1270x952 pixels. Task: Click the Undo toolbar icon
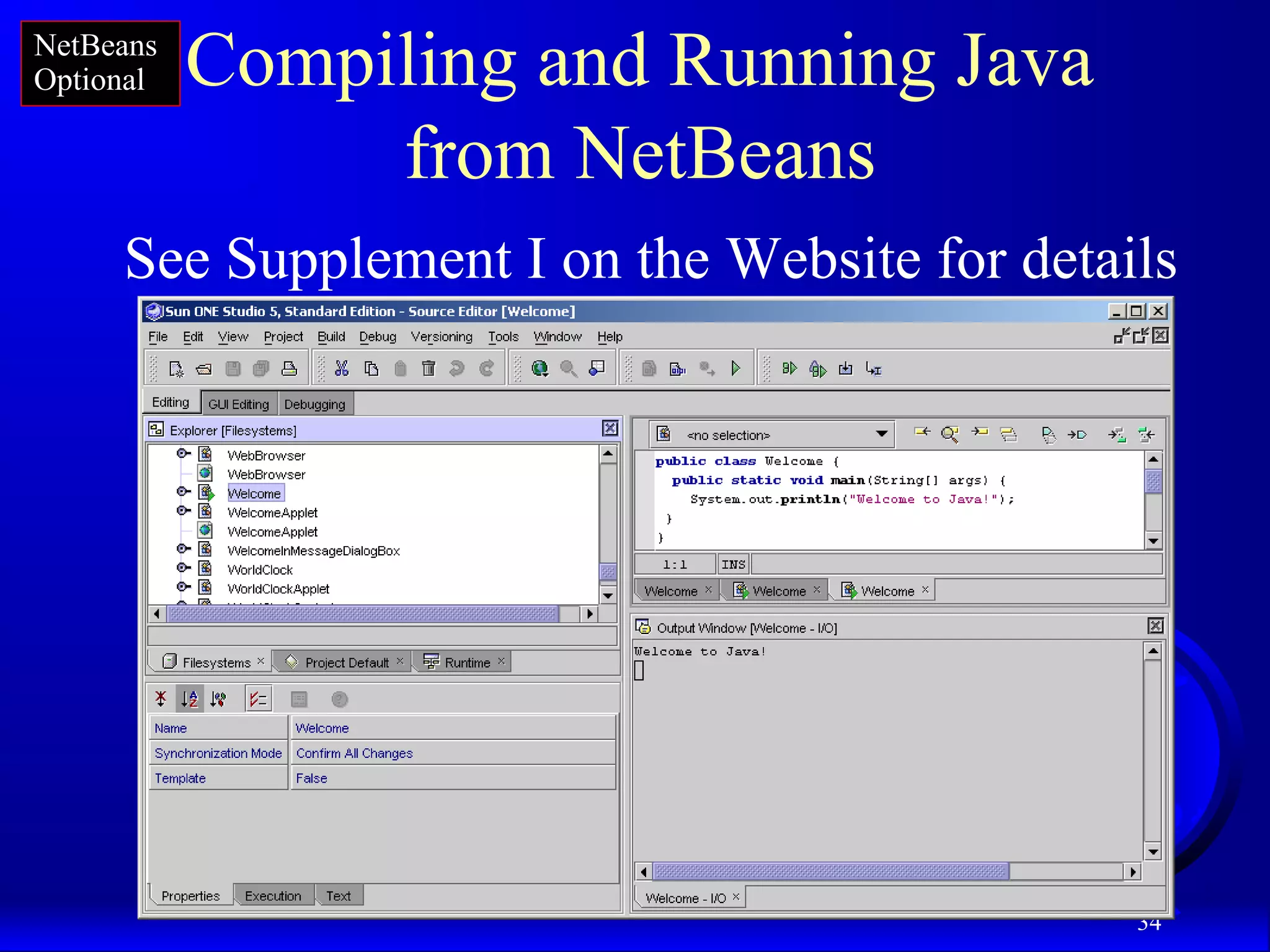click(x=457, y=369)
